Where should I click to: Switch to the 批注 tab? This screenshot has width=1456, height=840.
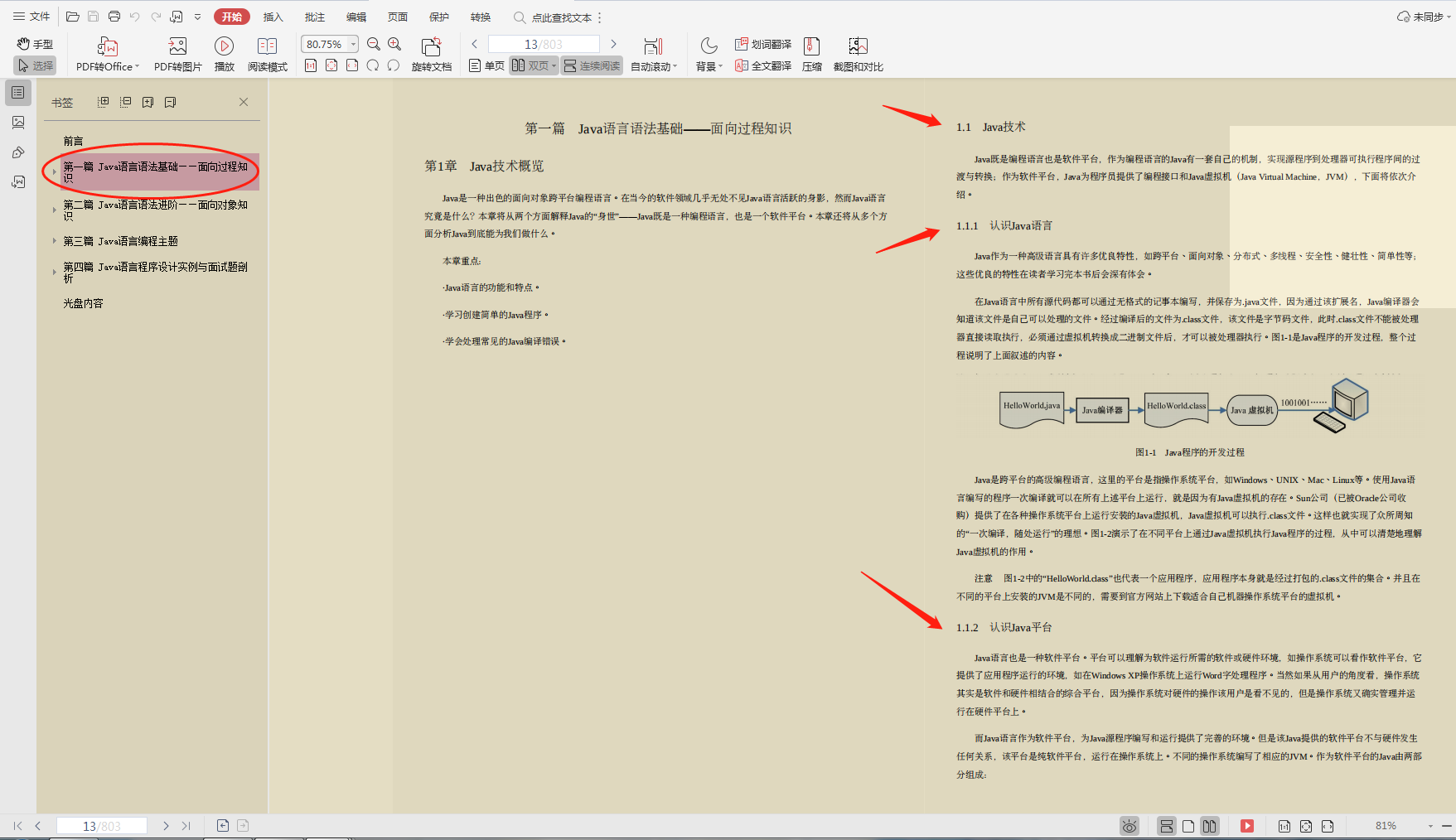(x=314, y=17)
